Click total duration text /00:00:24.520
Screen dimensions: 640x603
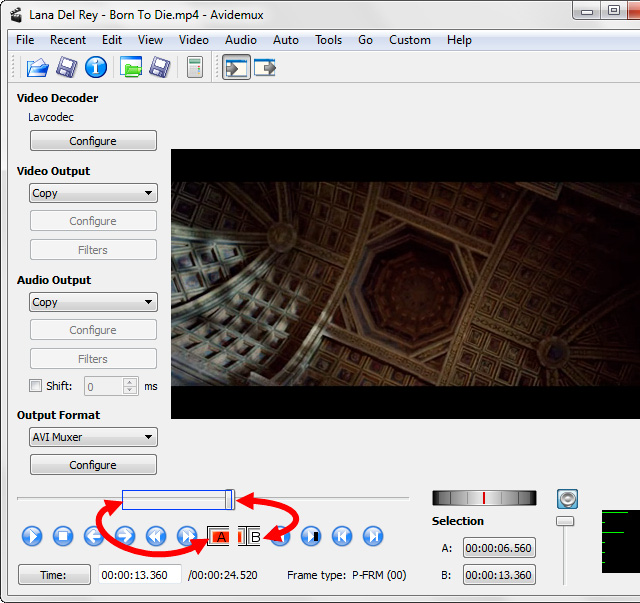coord(222,575)
